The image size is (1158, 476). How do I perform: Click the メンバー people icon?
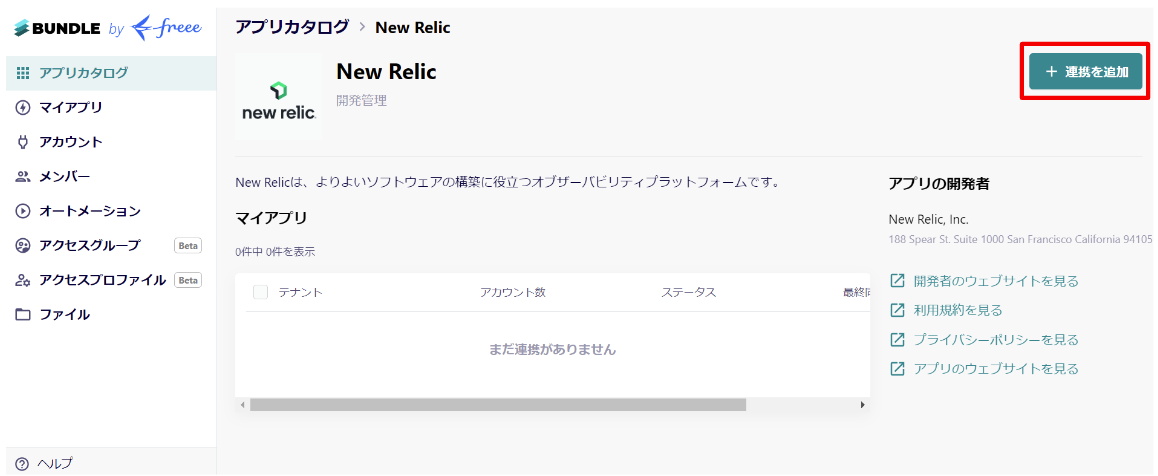[x=23, y=177]
